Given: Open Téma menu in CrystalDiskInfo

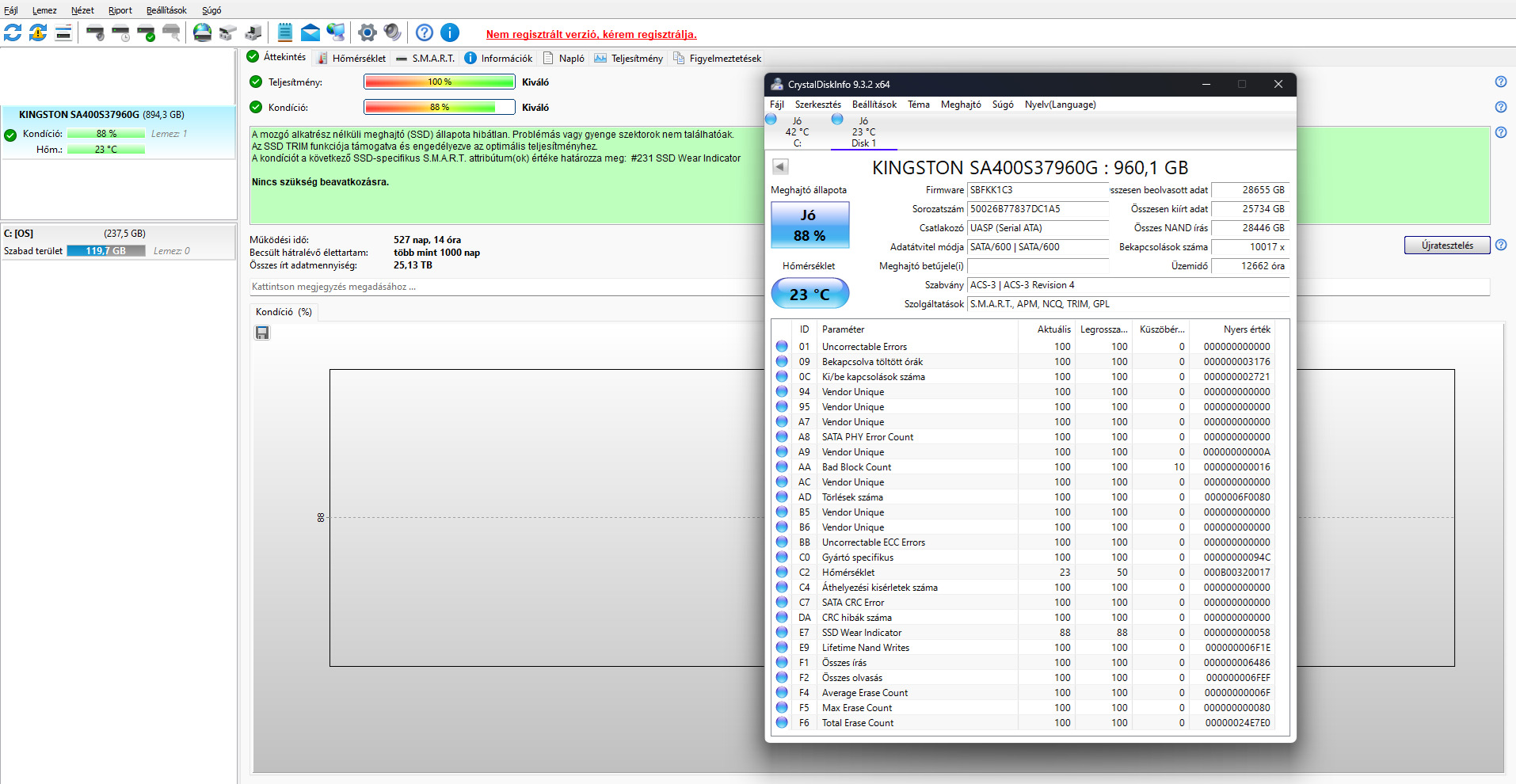Looking at the screenshot, I should (919, 105).
